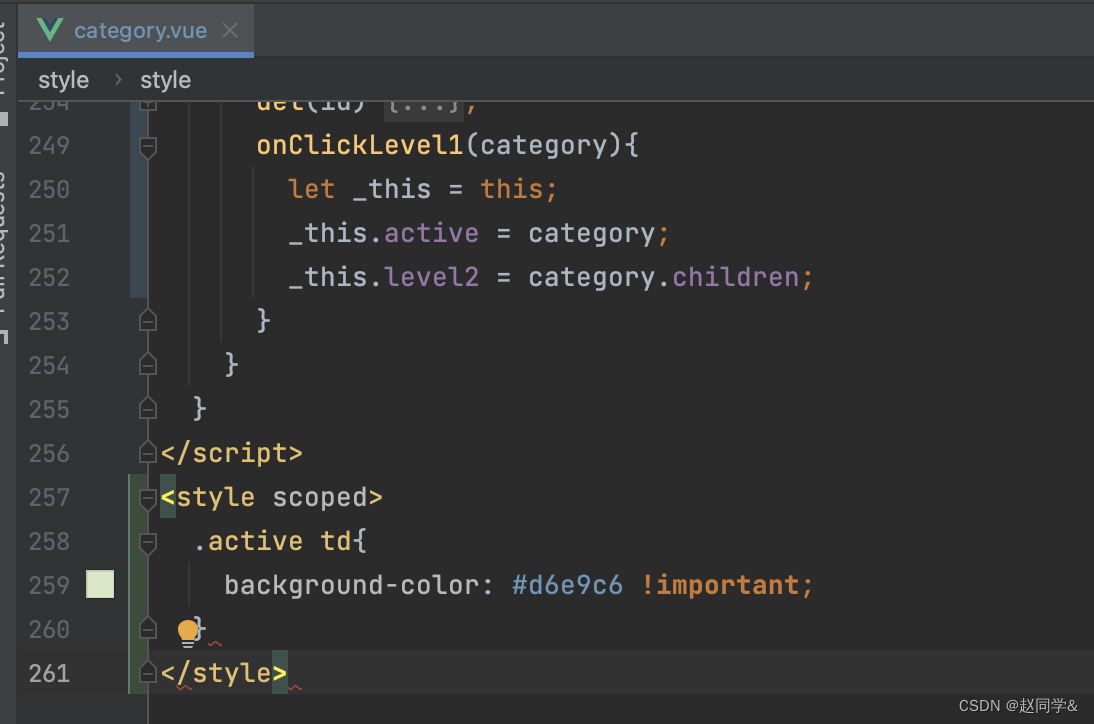The image size is (1094, 724).
Task: Click line number 249 in gutter
Action: coord(49,146)
